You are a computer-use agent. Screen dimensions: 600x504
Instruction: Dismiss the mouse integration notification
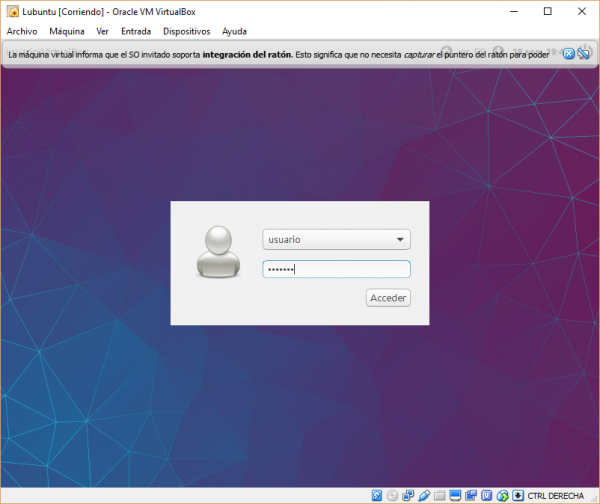click(568, 54)
